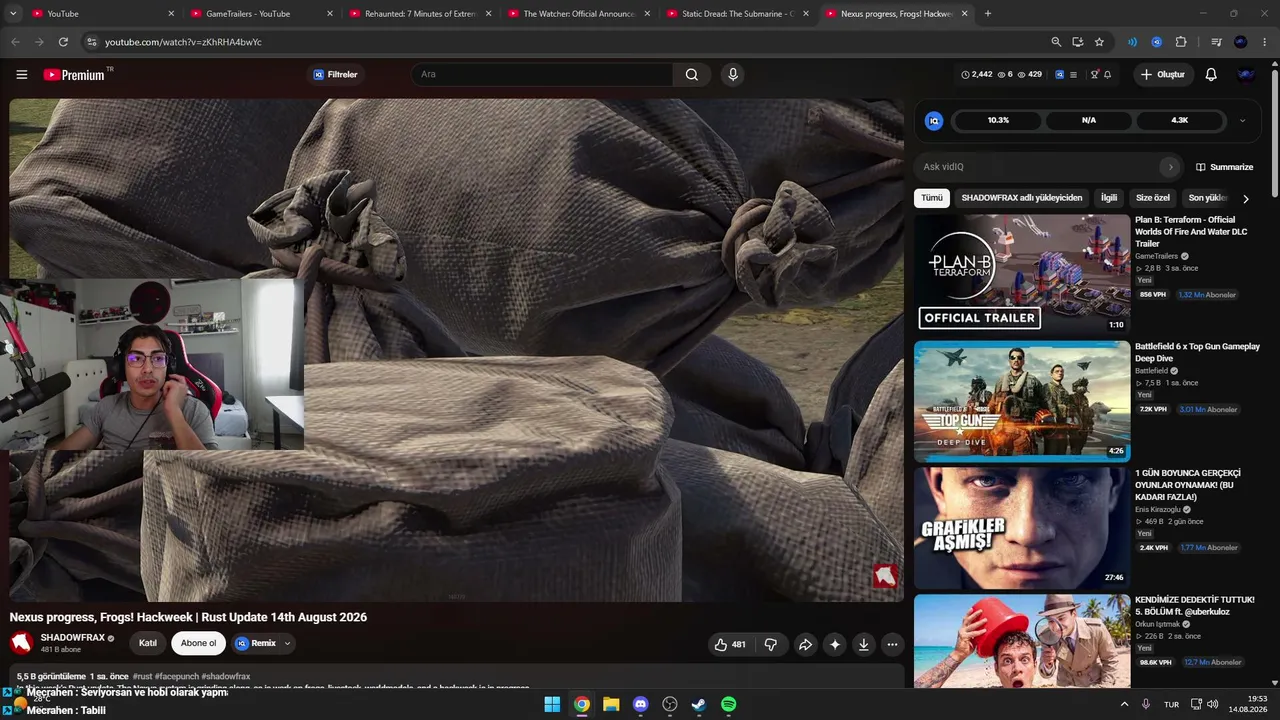The height and width of the screenshot is (720, 1280).
Task: Click the round vidIQ score badge
Action: coord(934,120)
